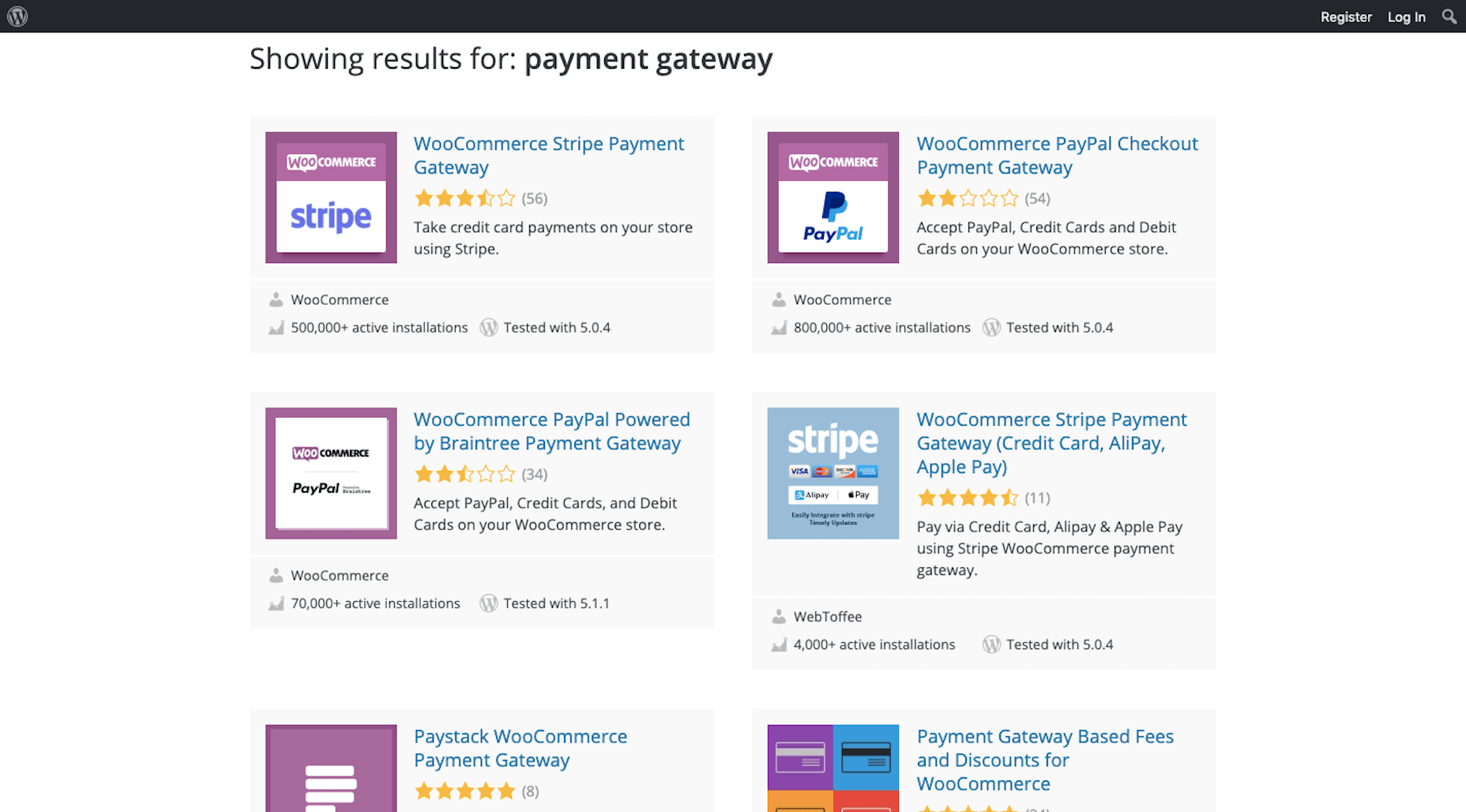Click '500,000+ active installations' text
1466x812 pixels.
point(379,327)
